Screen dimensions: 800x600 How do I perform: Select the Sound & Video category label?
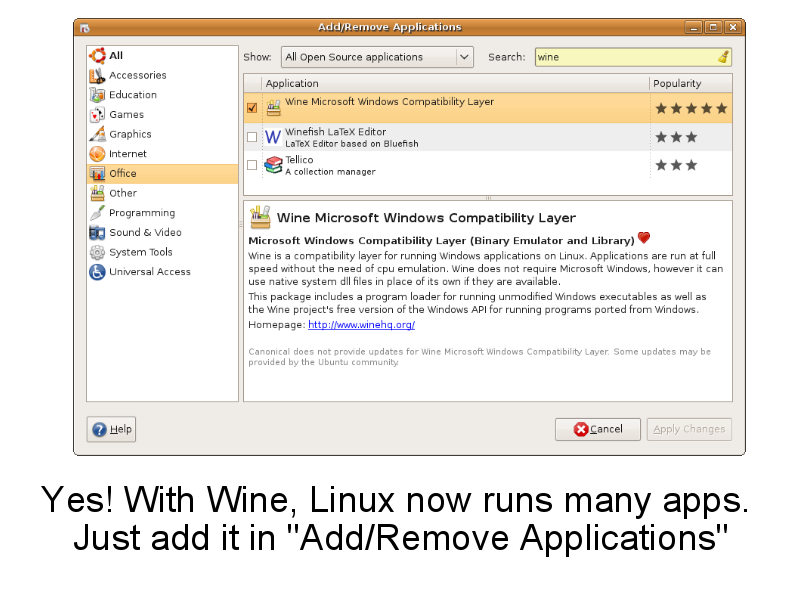click(x=145, y=233)
